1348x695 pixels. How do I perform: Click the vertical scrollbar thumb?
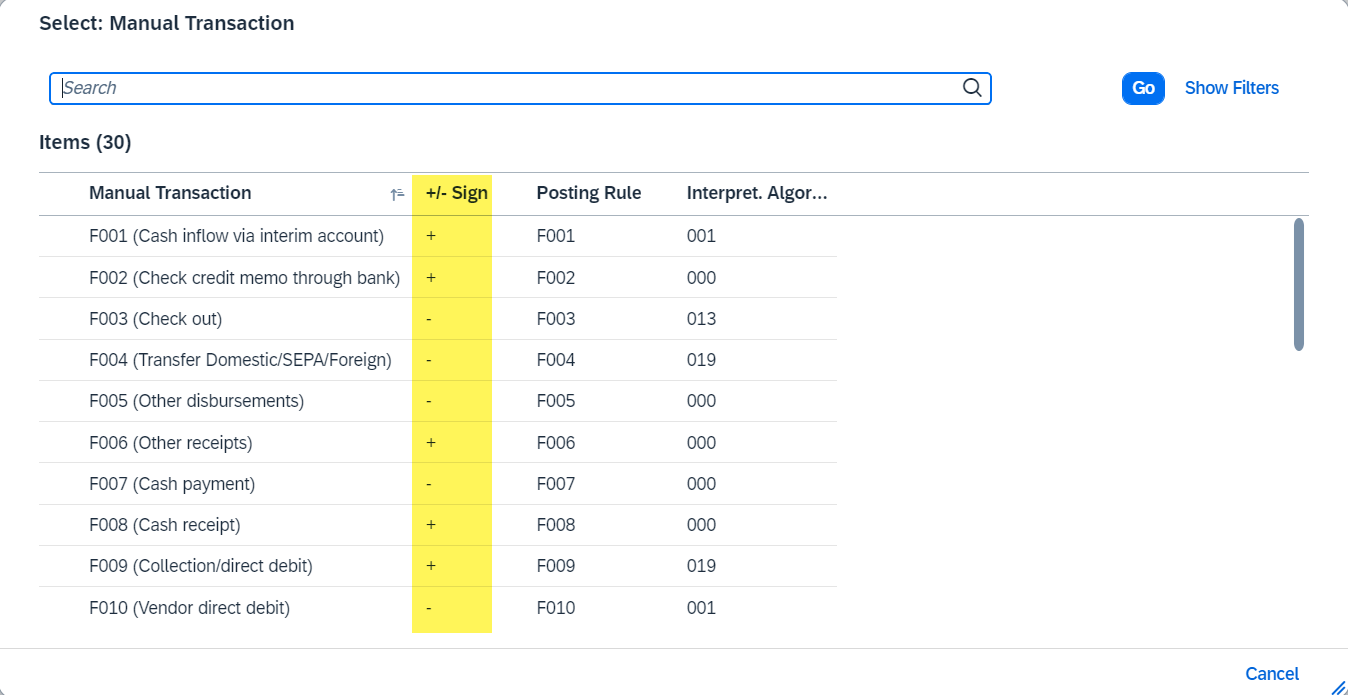[x=1298, y=285]
